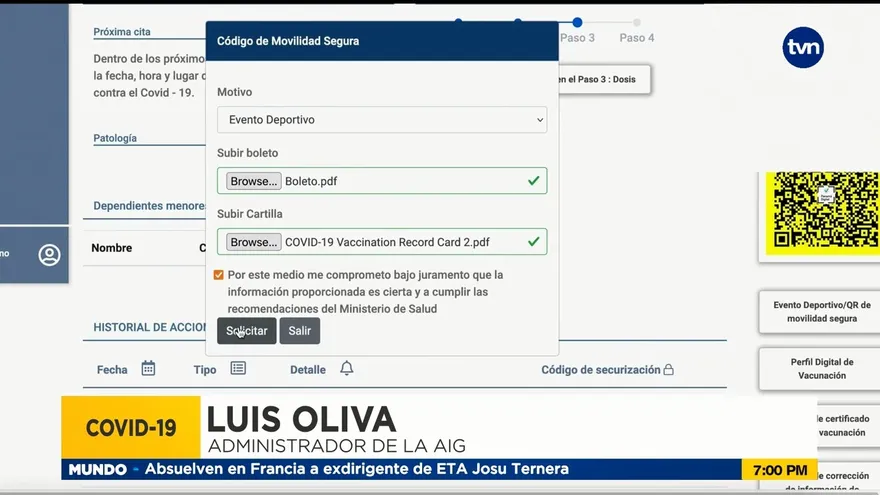Click the Paso 3 : Dosis button
This screenshot has height=495, width=880.
(x=604, y=79)
